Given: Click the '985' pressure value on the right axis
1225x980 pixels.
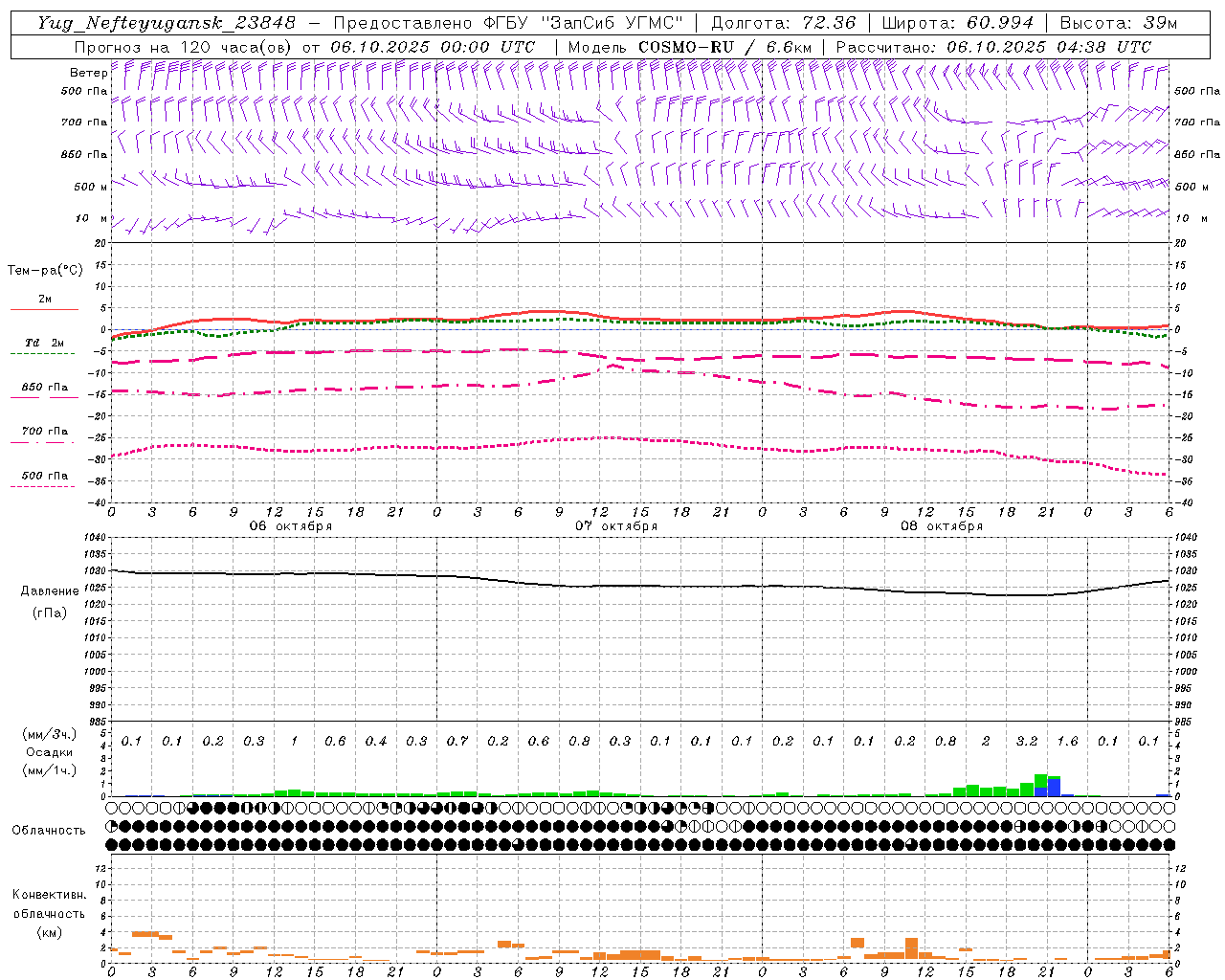Looking at the screenshot, I should coord(1185,722).
